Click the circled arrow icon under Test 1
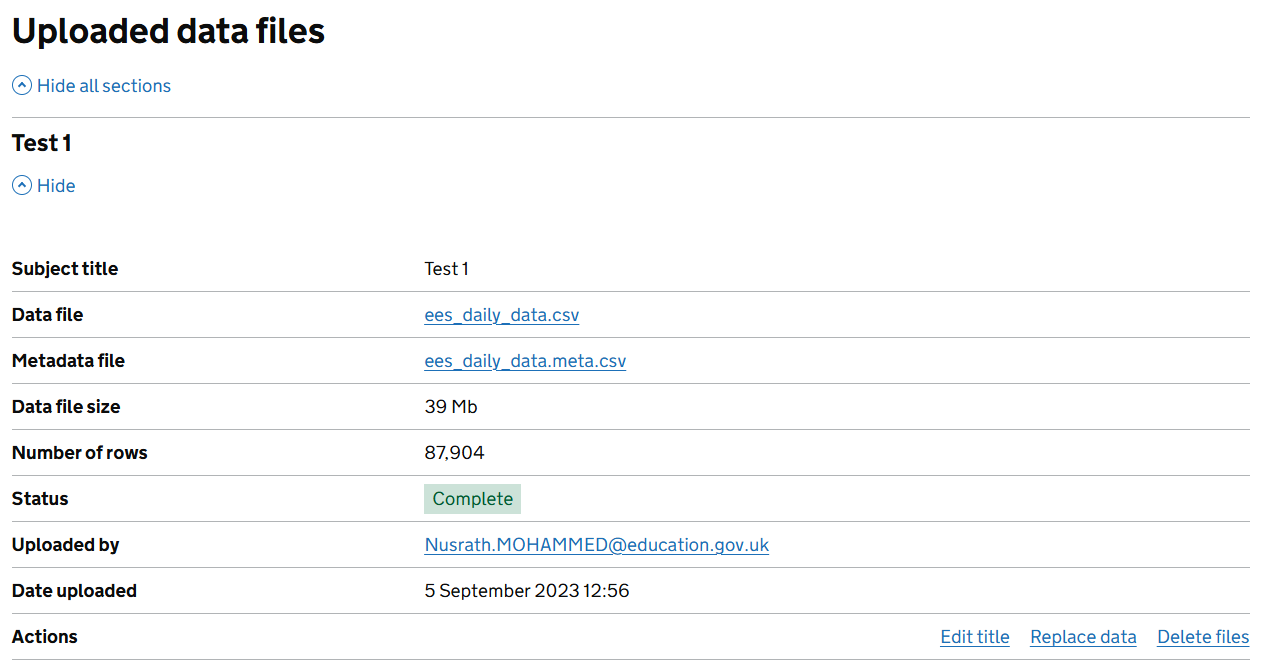The image size is (1263, 664). [x=22, y=186]
